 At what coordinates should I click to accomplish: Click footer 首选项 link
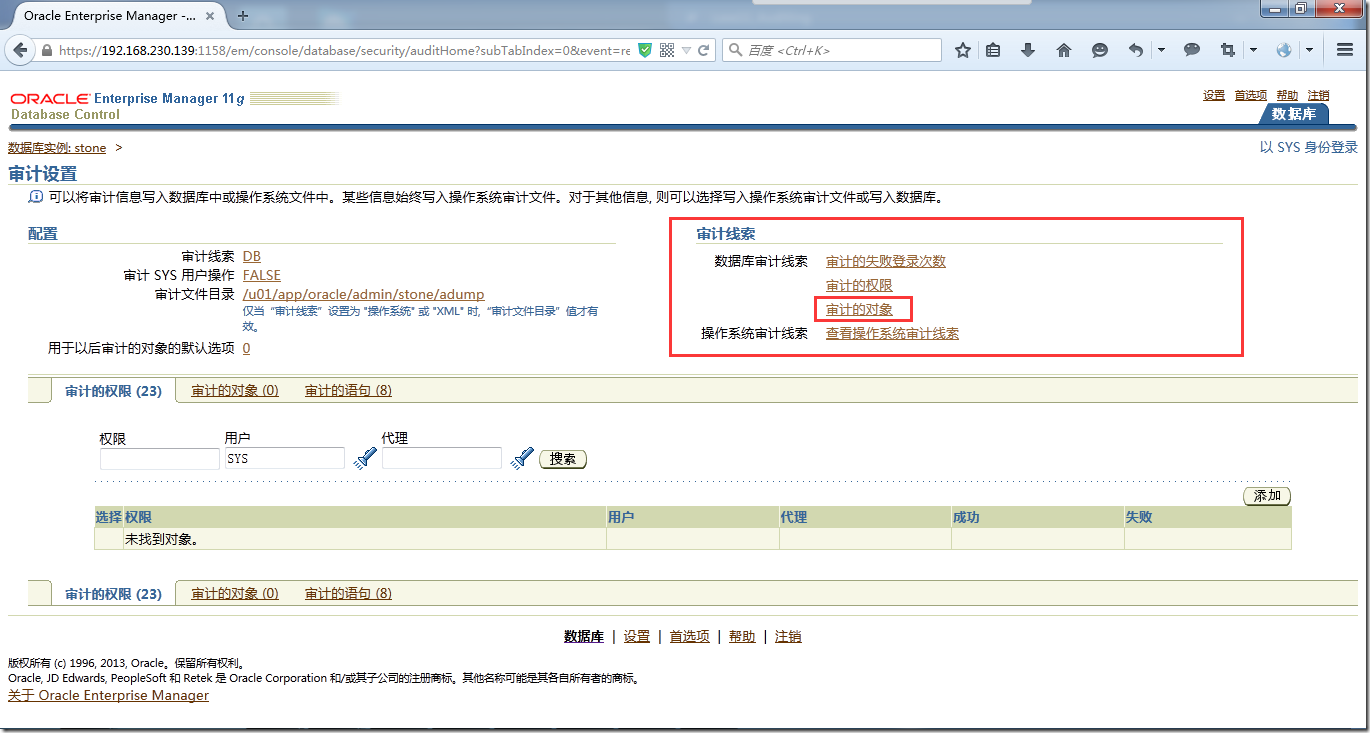(x=690, y=636)
